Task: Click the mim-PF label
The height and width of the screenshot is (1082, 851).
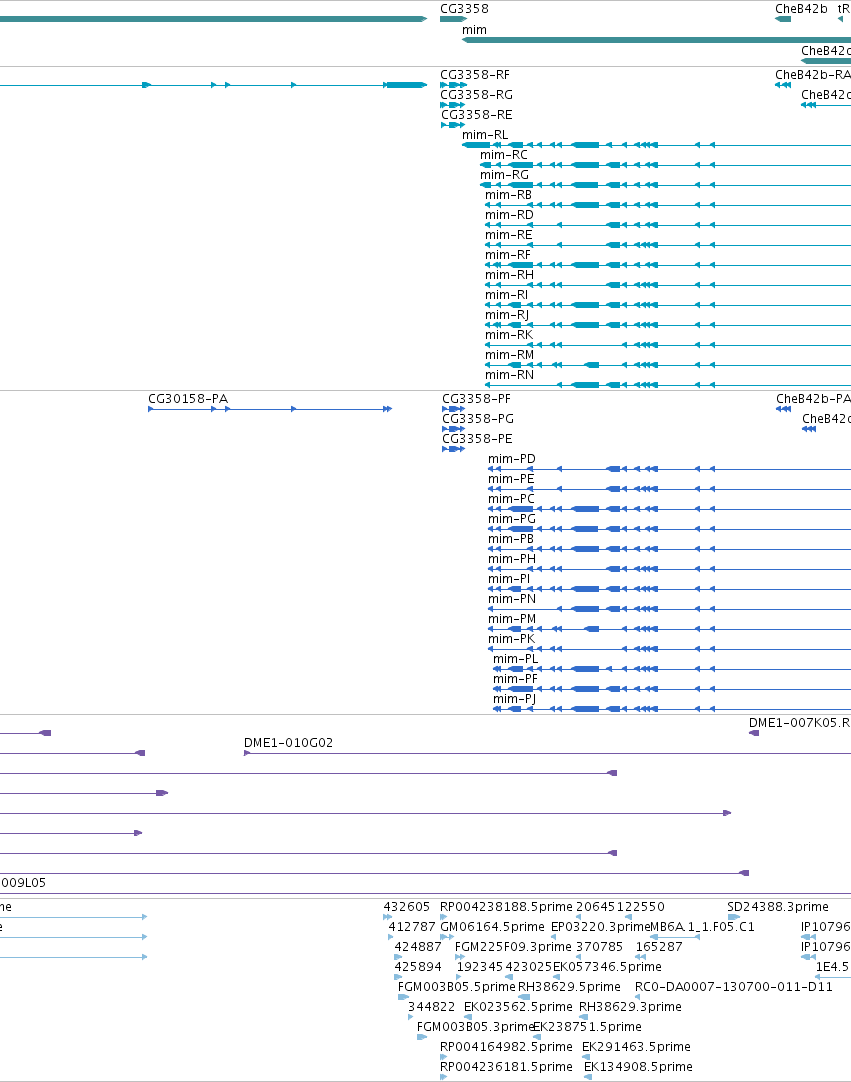Action: 515,679
